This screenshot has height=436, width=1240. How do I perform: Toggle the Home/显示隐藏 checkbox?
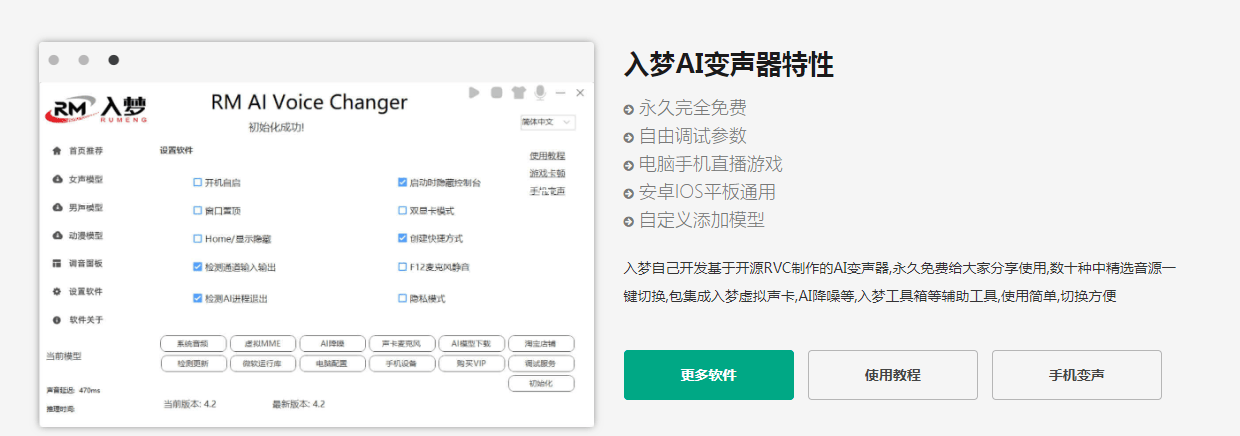click(x=197, y=239)
